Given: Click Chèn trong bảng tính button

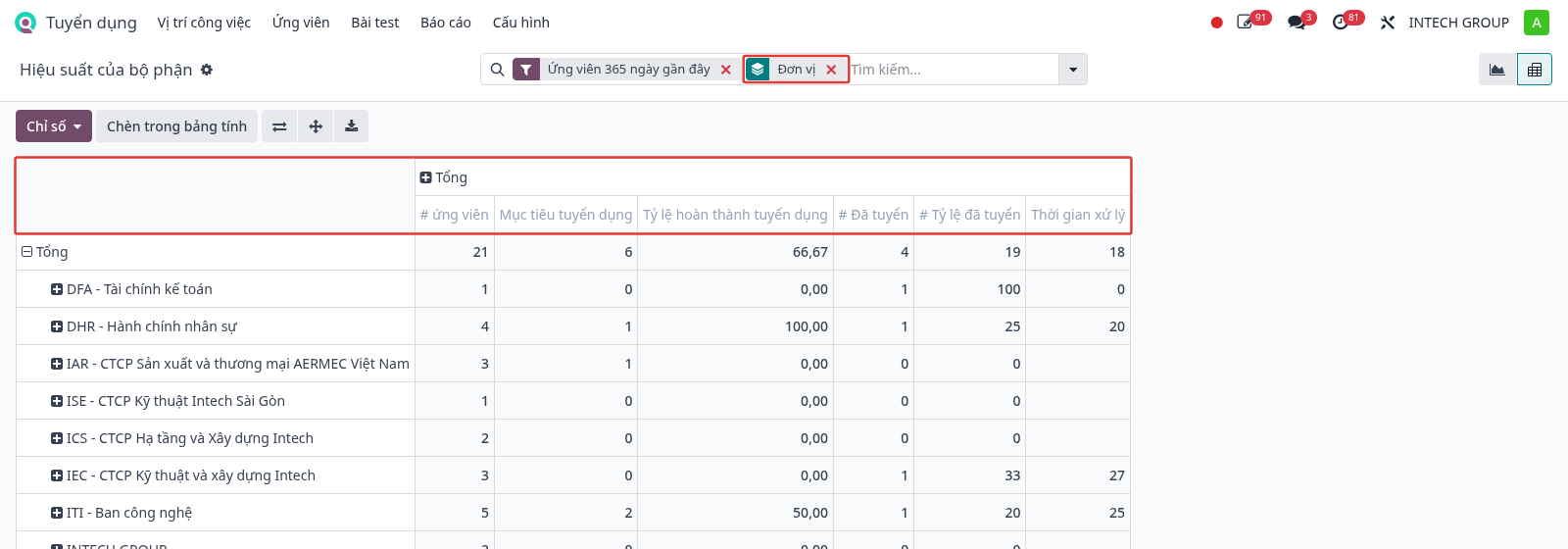Looking at the screenshot, I should pos(176,126).
